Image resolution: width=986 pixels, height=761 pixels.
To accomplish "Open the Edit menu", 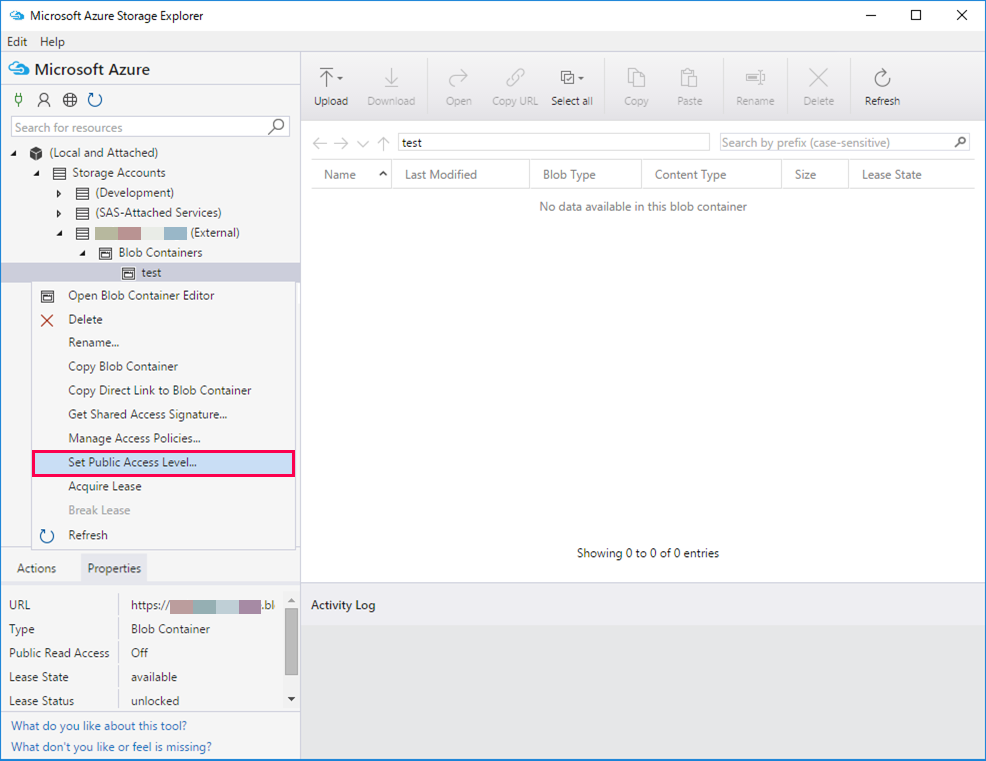I will point(17,42).
